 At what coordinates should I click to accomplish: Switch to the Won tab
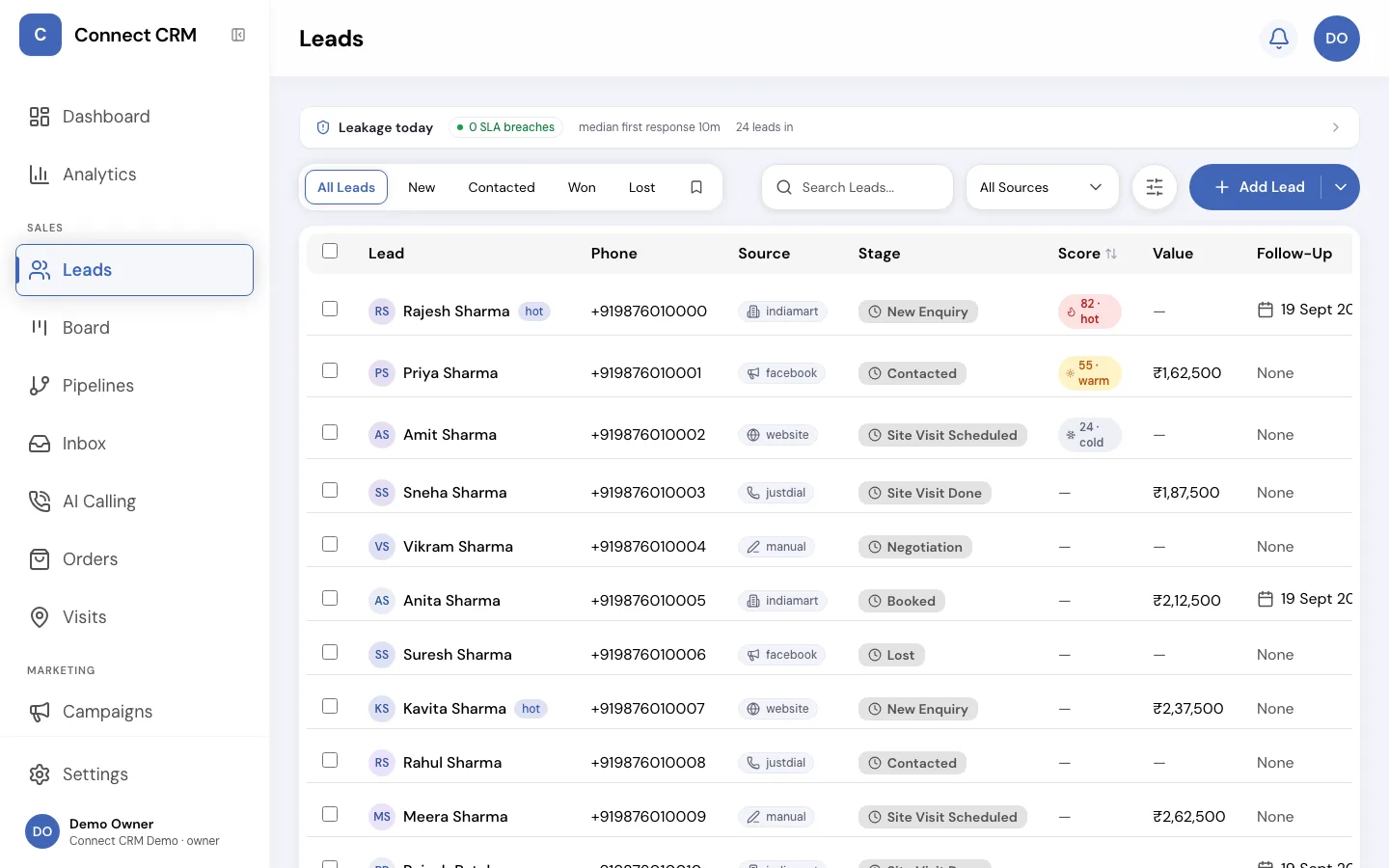[x=582, y=187]
